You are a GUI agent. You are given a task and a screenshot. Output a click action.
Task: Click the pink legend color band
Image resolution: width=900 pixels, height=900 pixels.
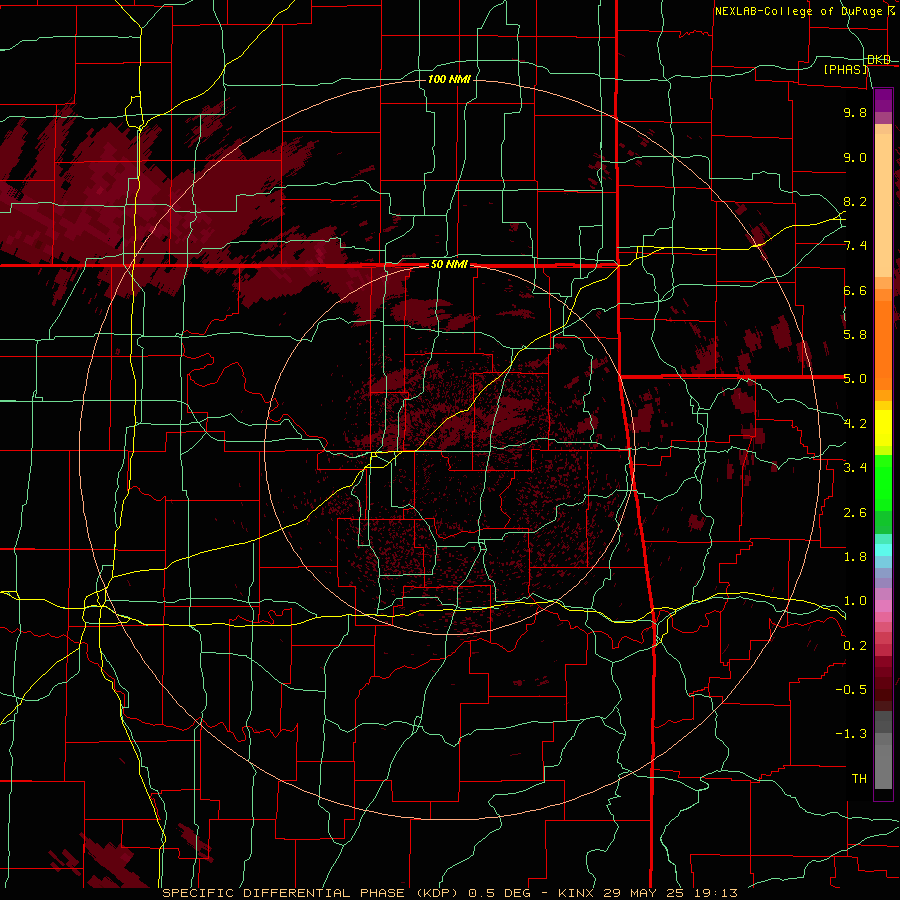[883, 606]
